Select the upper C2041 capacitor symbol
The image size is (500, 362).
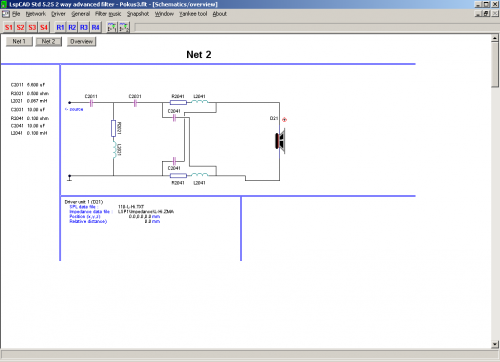coord(174,118)
